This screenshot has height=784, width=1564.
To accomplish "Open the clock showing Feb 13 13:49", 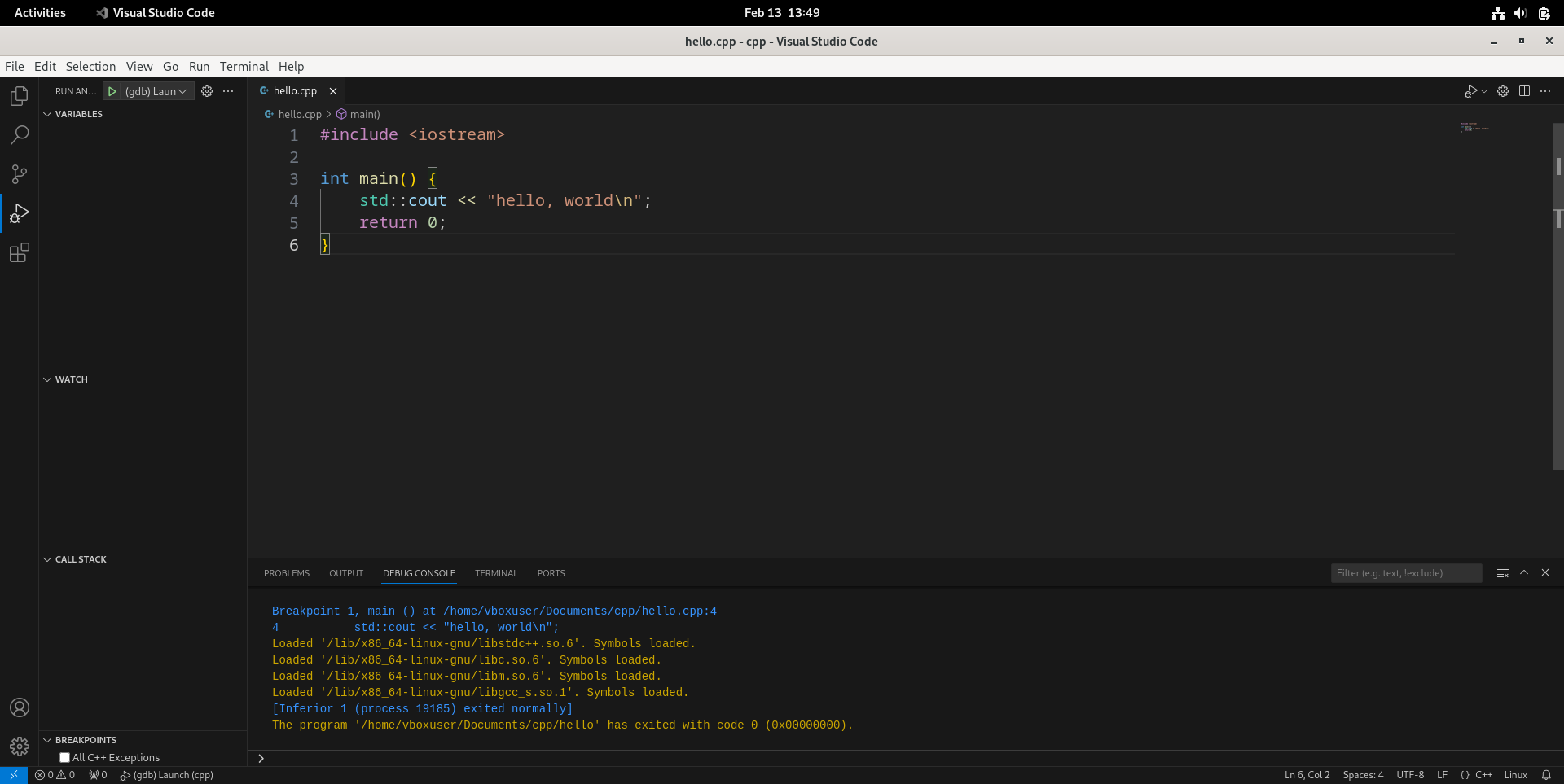I will pos(782,13).
